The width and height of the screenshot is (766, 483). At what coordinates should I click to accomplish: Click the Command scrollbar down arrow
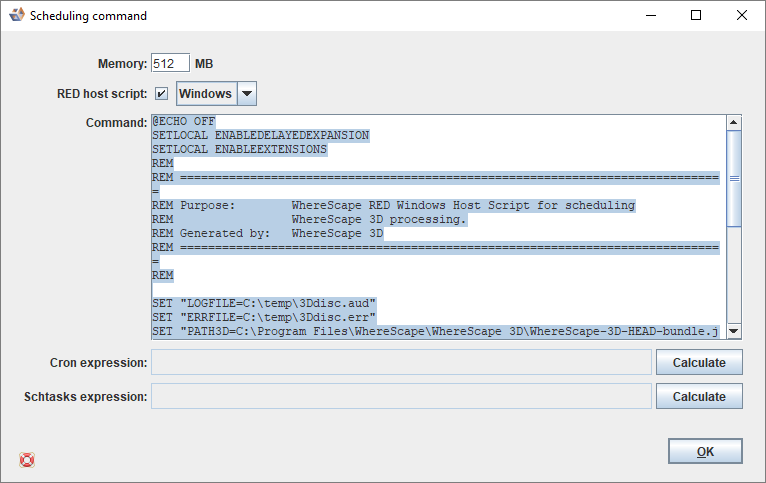(x=733, y=331)
